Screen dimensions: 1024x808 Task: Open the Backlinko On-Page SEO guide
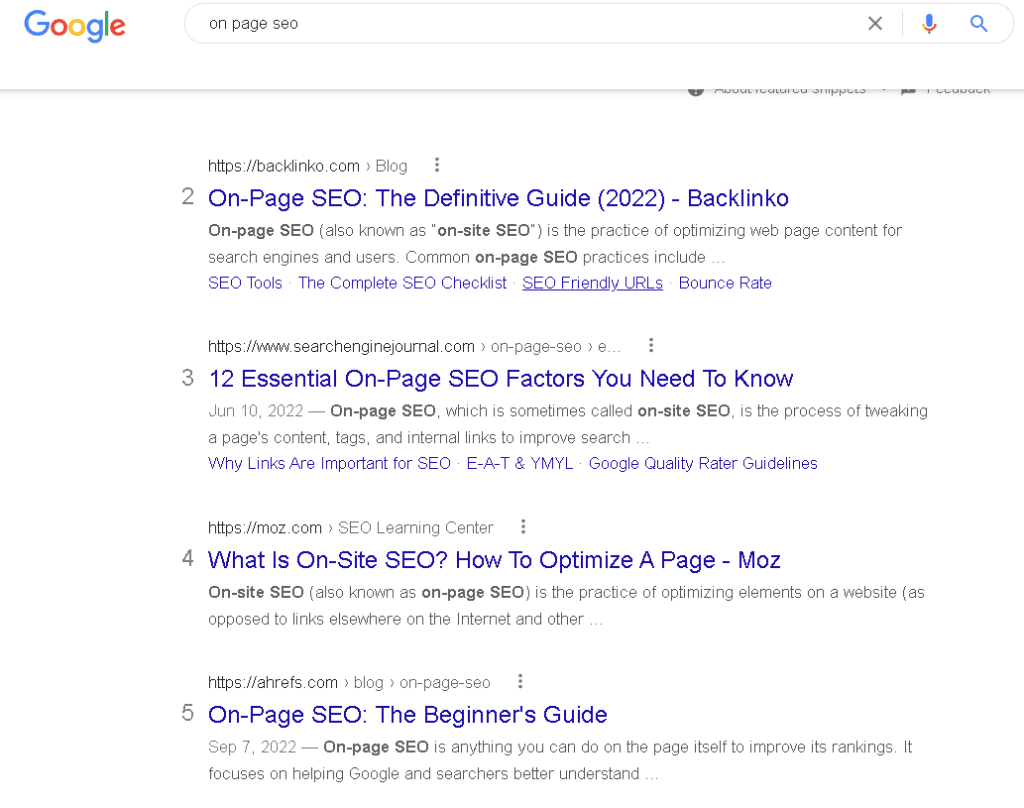point(498,198)
